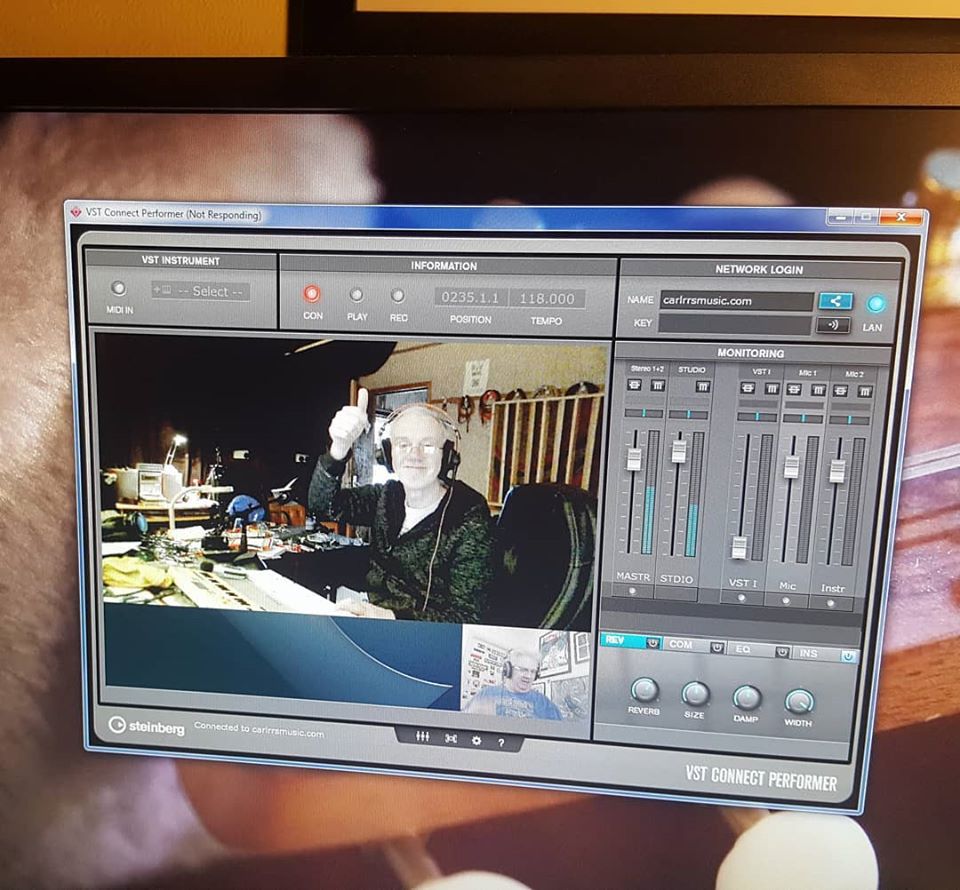Mute the Stereo 1+2 master channel
Viewport: 960px width, 890px height.
(x=658, y=385)
